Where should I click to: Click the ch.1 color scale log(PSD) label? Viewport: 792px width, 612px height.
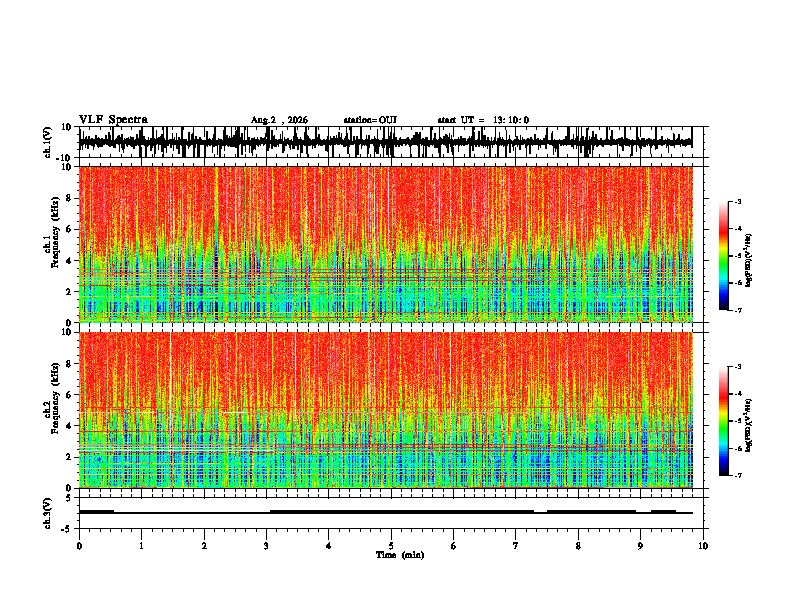pos(749,260)
